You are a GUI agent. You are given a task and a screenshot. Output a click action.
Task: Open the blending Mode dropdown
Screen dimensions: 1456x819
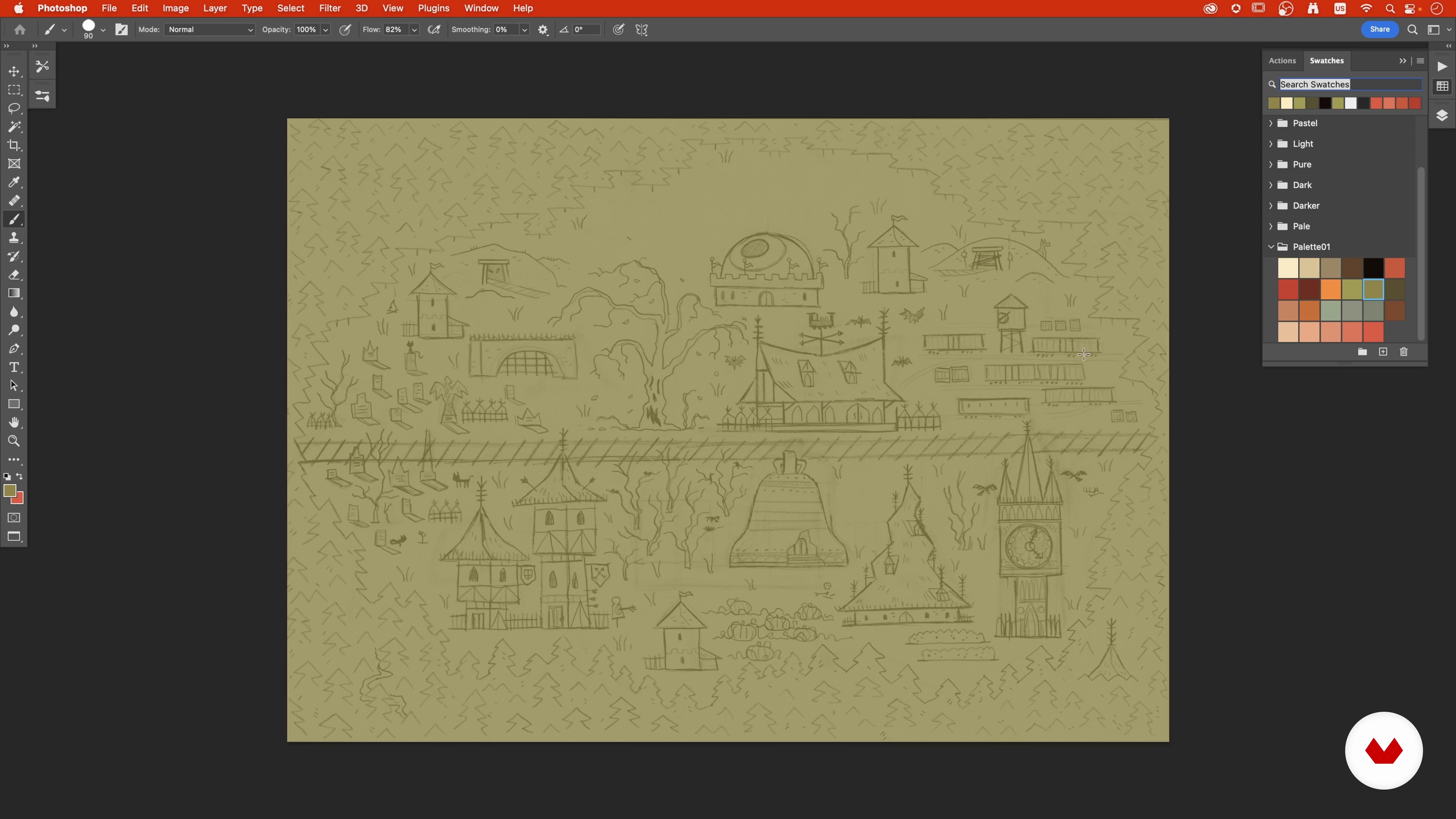[x=210, y=30]
